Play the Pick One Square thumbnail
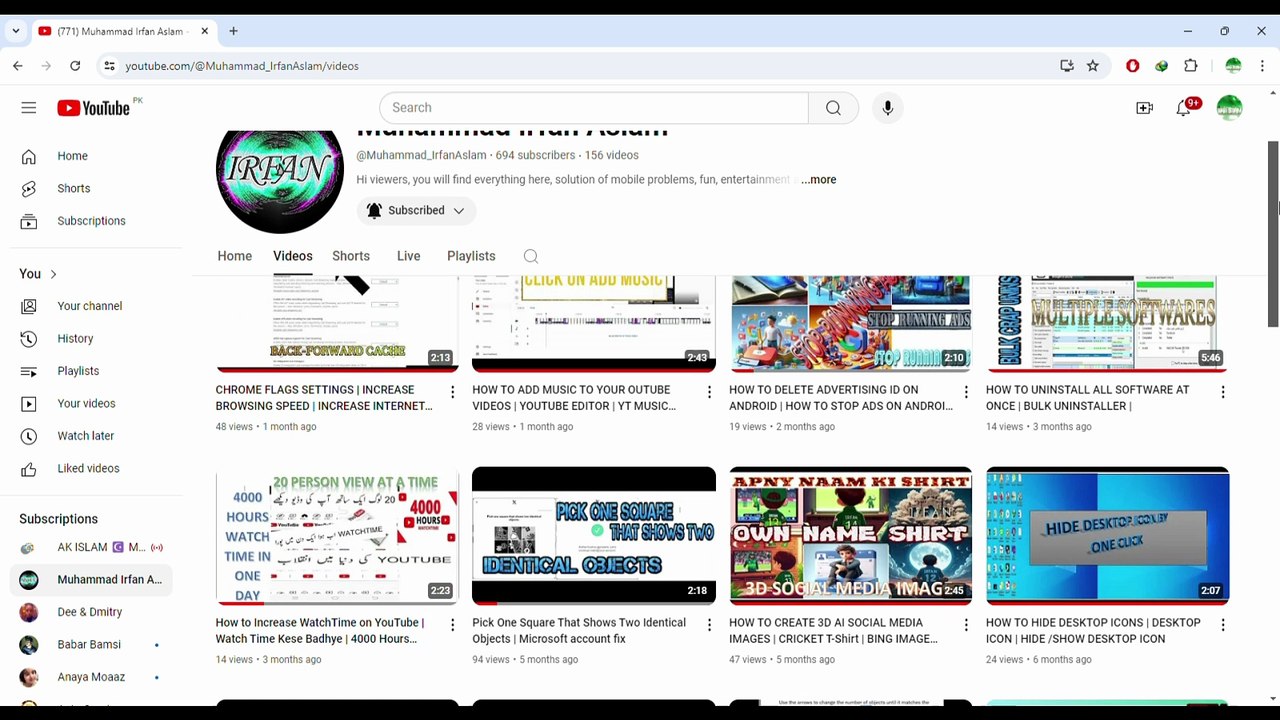 point(594,536)
